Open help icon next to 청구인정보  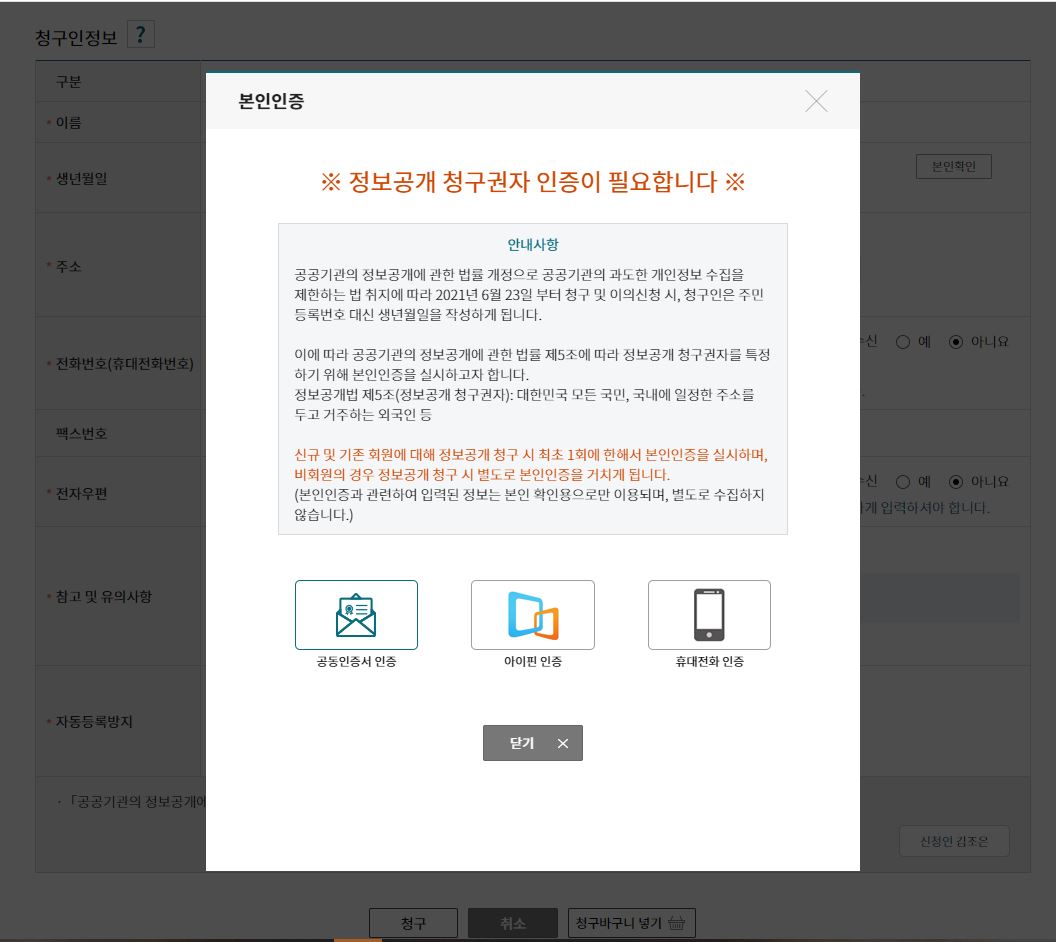(x=141, y=34)
